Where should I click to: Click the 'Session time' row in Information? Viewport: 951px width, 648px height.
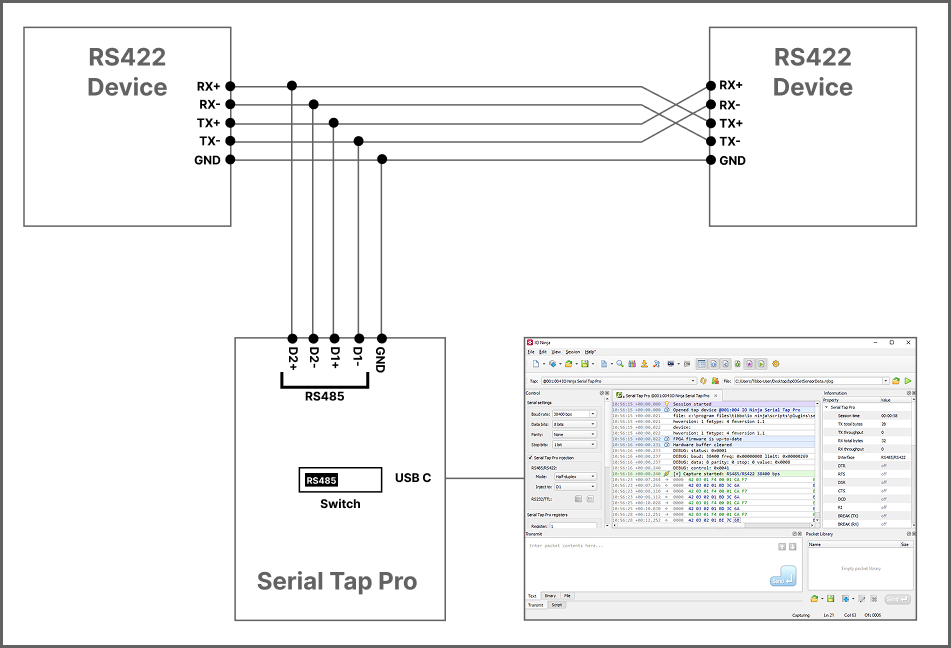click(x=867, y=416)
